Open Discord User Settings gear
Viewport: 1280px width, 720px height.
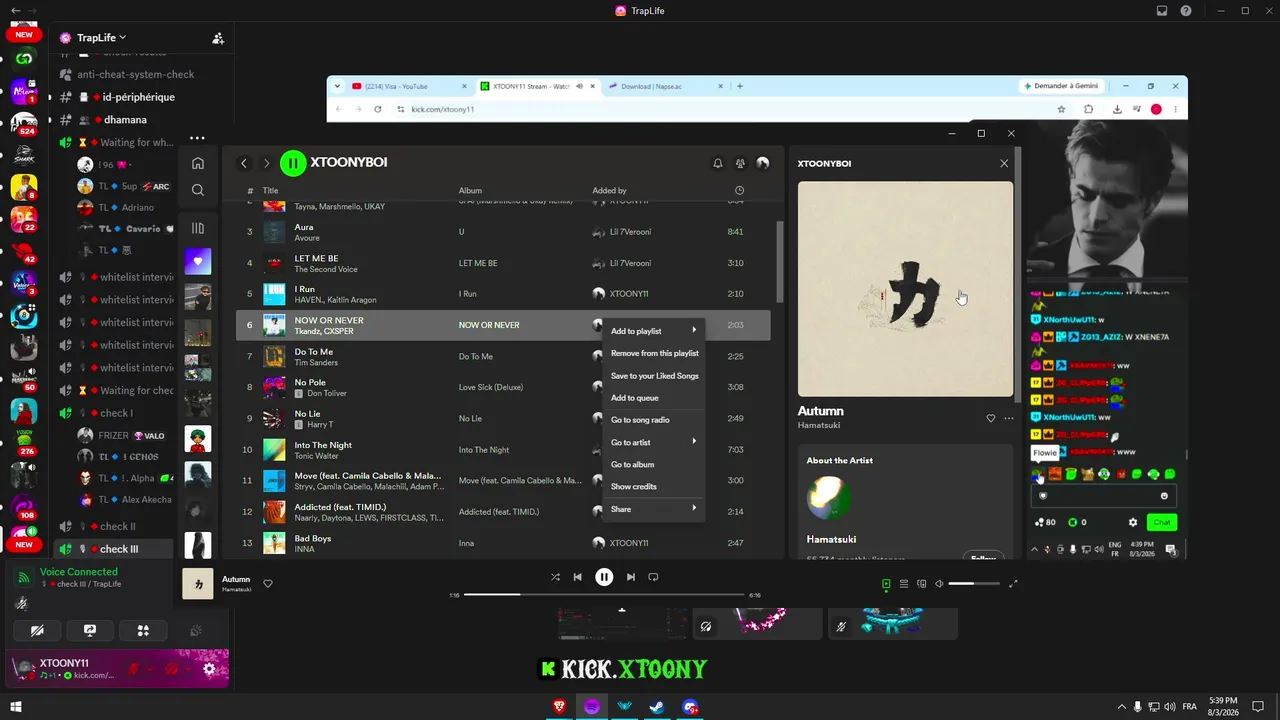[209, 668]
